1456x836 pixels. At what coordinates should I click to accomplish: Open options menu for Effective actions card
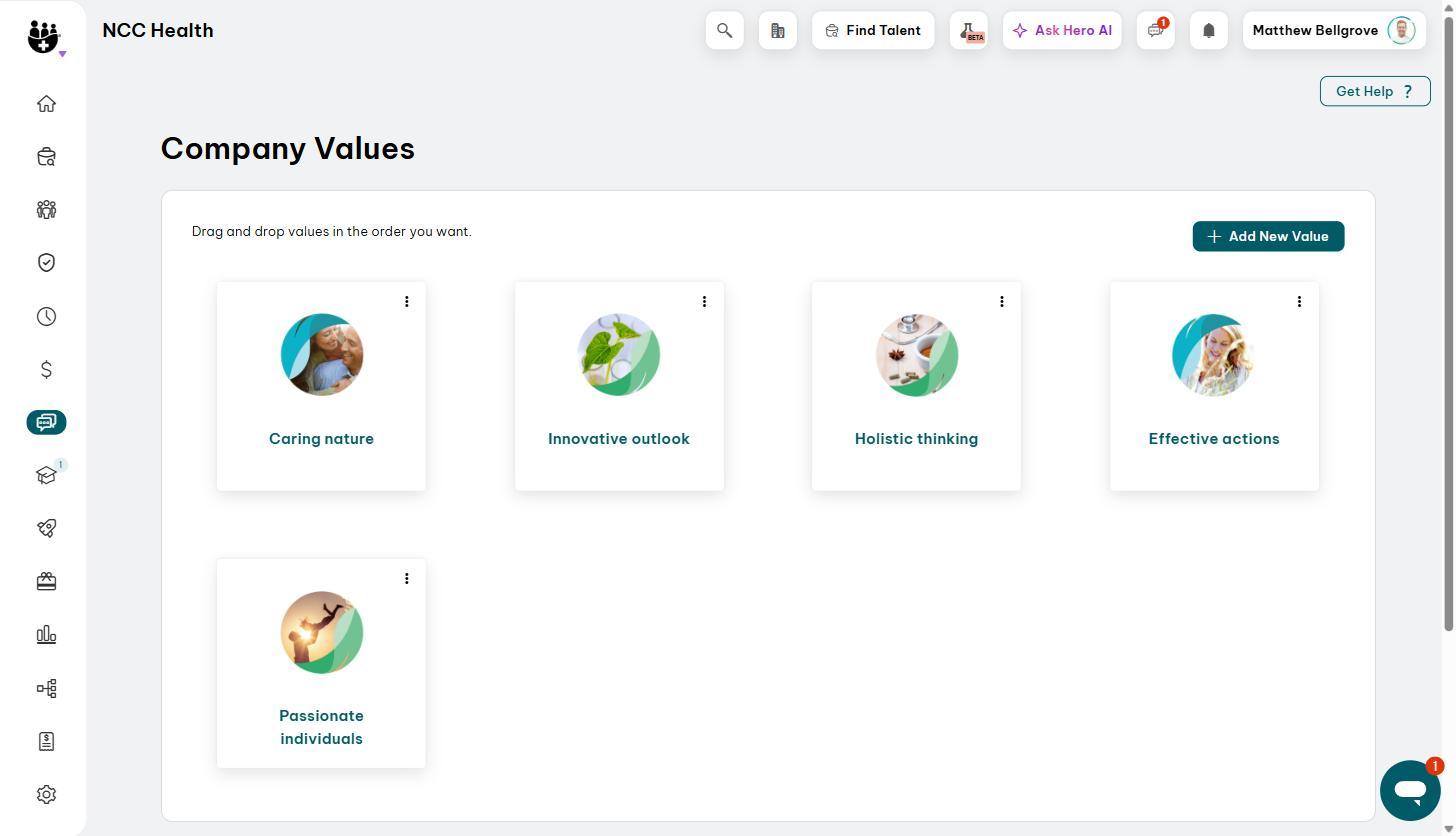coord(1299,302)
